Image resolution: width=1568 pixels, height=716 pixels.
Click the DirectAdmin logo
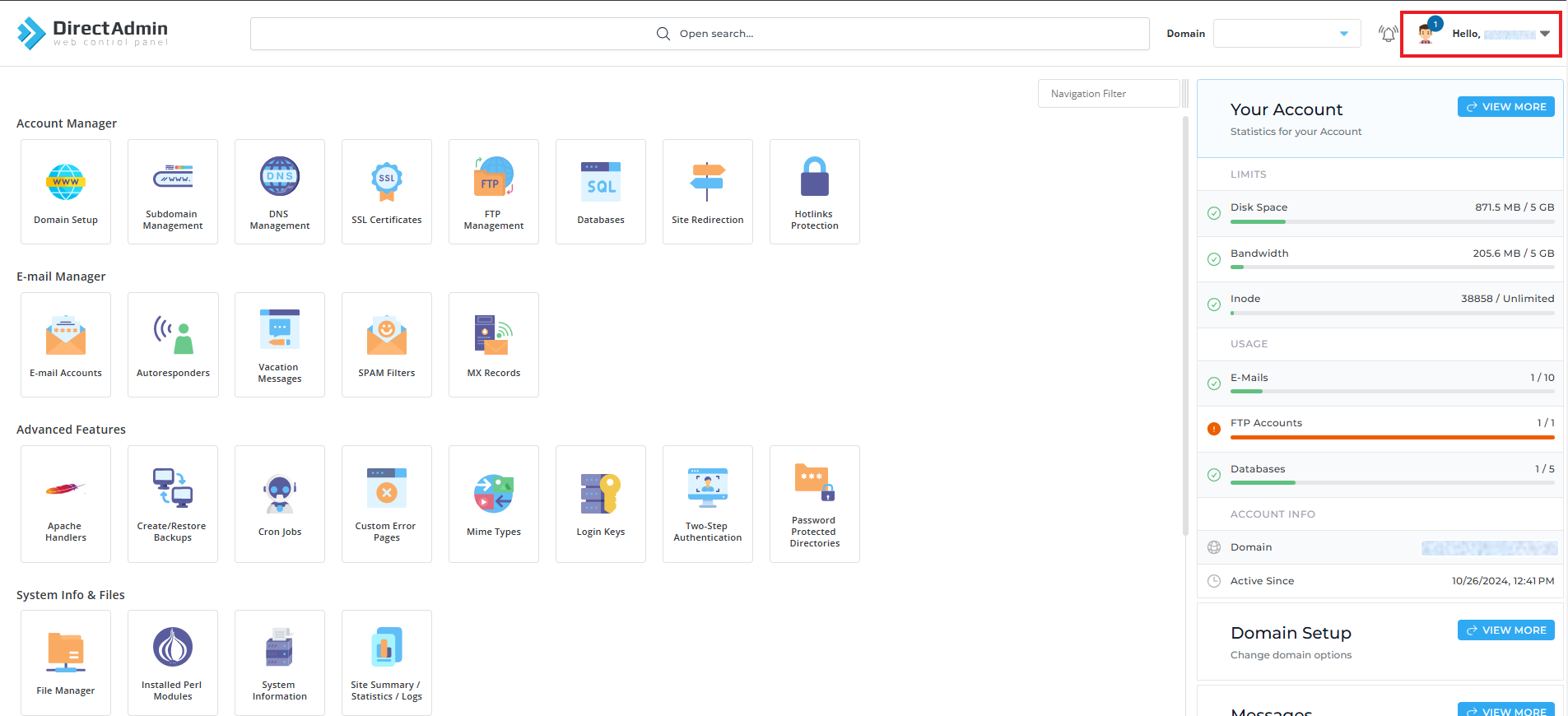(92, 33)
